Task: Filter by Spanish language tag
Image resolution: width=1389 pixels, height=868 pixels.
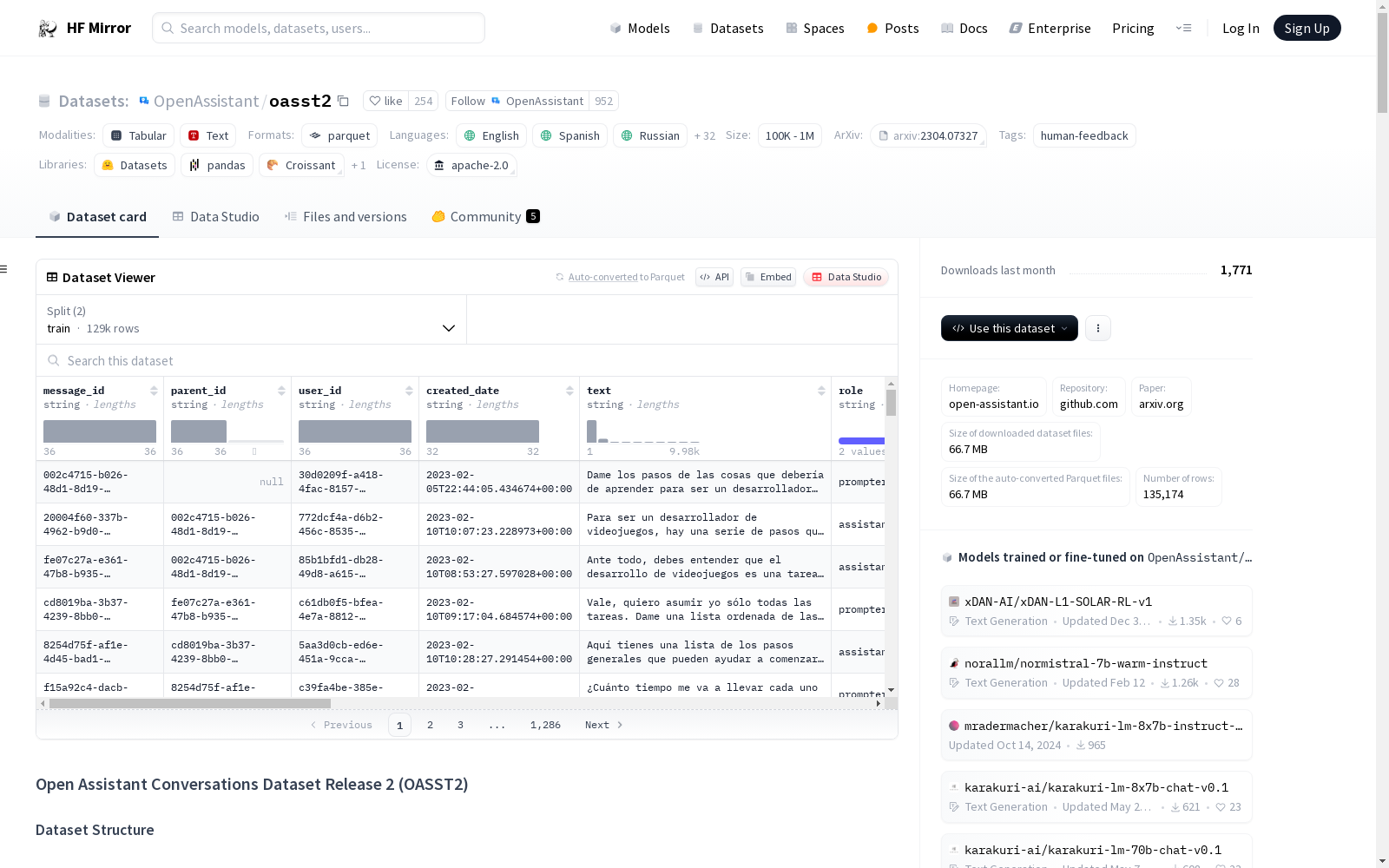Action: click(570, 135)
